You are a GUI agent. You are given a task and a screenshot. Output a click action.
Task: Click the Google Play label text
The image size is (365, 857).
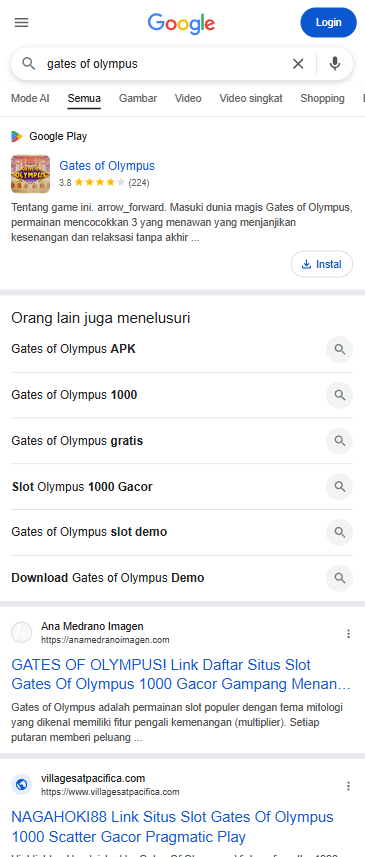point(58,137)
